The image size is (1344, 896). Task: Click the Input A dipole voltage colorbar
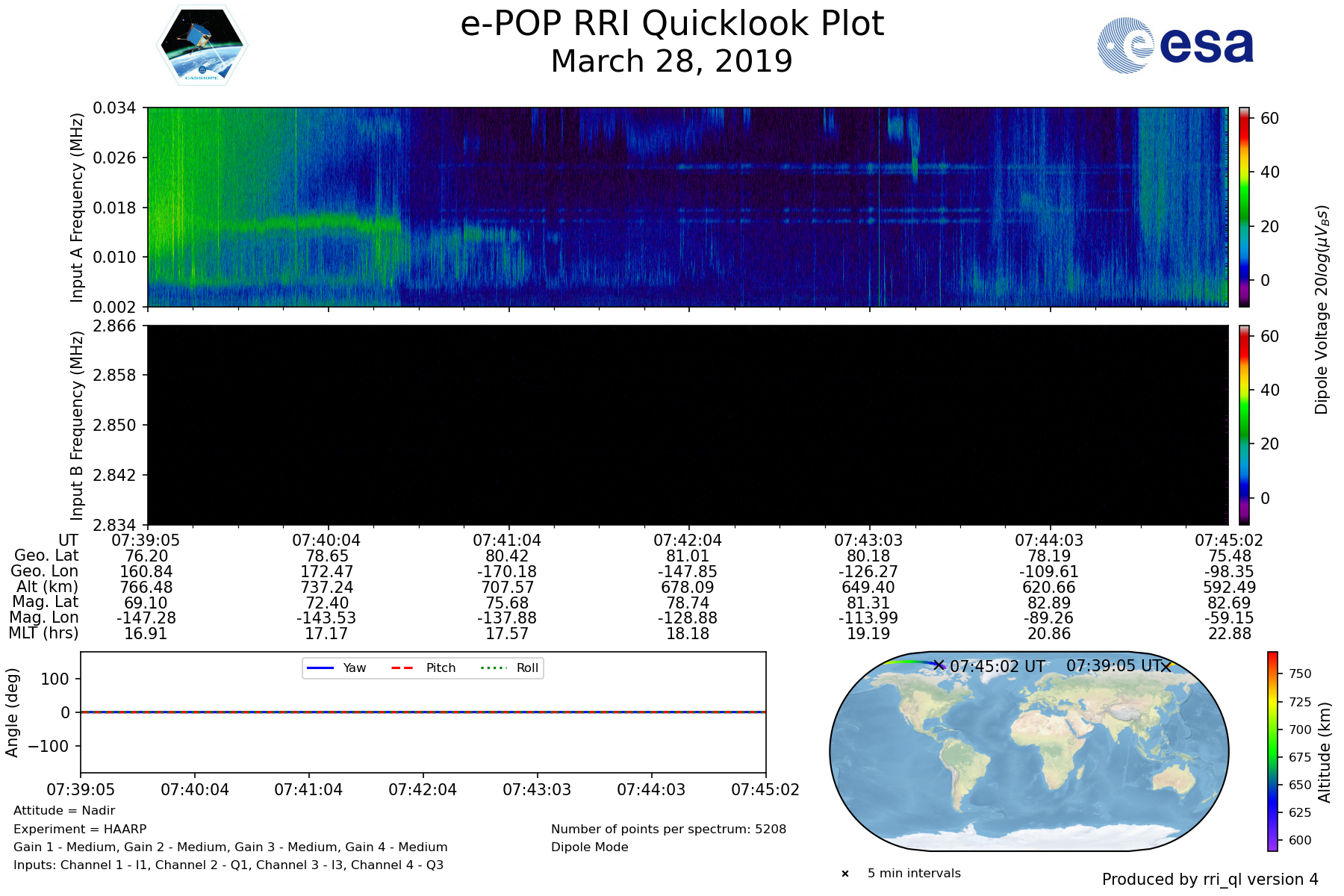1244,207
